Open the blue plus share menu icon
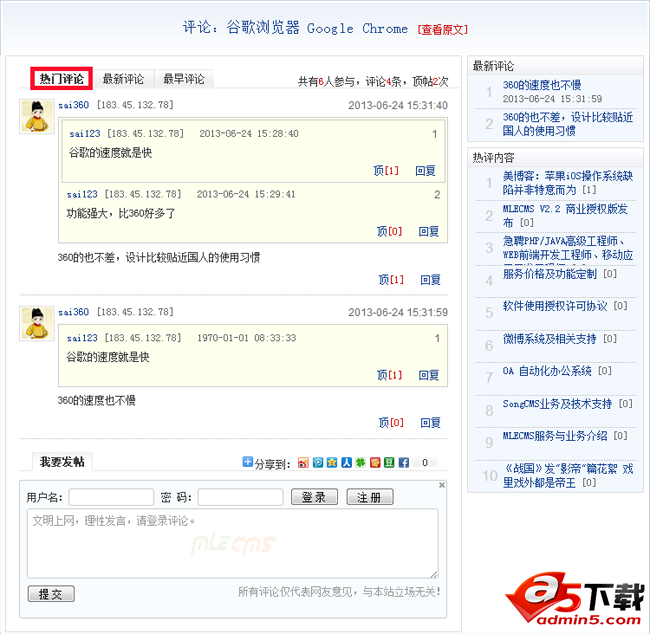Screen dimensions: 650x634 click(247, 462)
